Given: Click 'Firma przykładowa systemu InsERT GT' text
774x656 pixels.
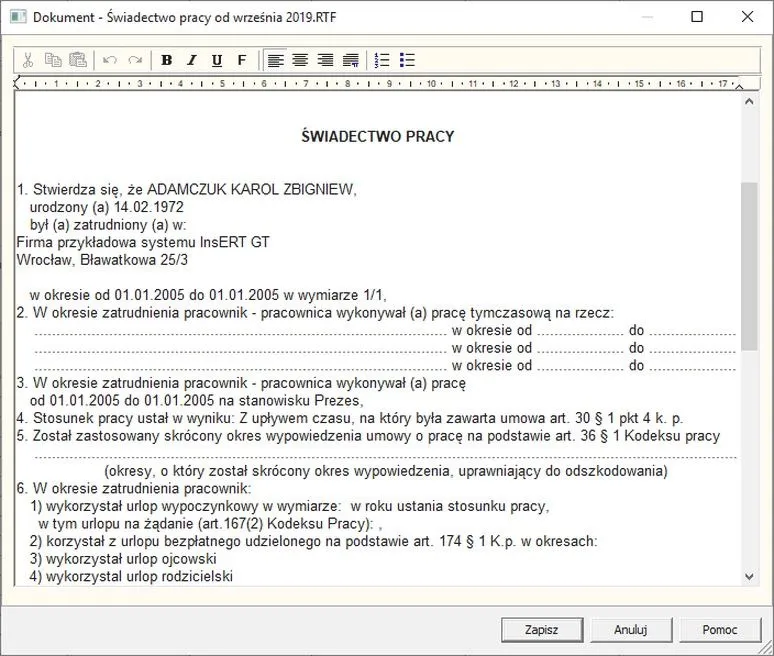Looking at the screenshot, I should coord(143,242).
